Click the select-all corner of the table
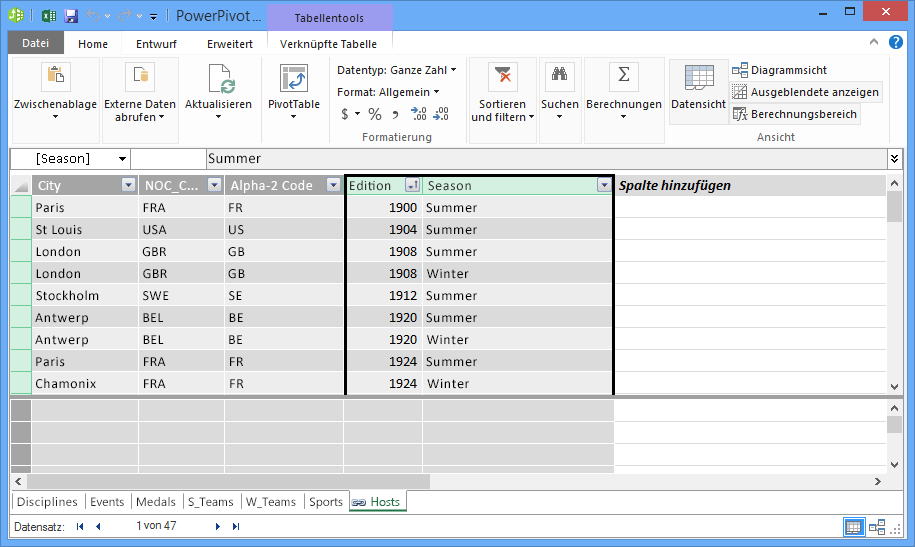Screen dimensions: 915x547 [21, 186]
